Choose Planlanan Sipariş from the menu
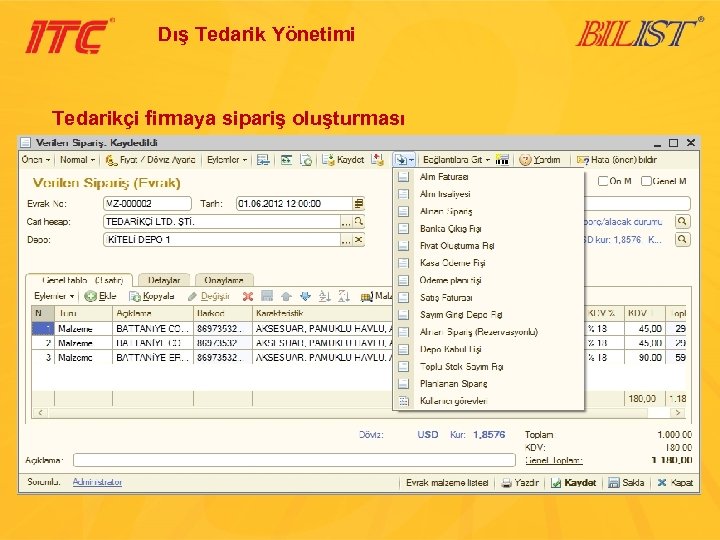This screenshot has height=540, width=720. point(489,384)
